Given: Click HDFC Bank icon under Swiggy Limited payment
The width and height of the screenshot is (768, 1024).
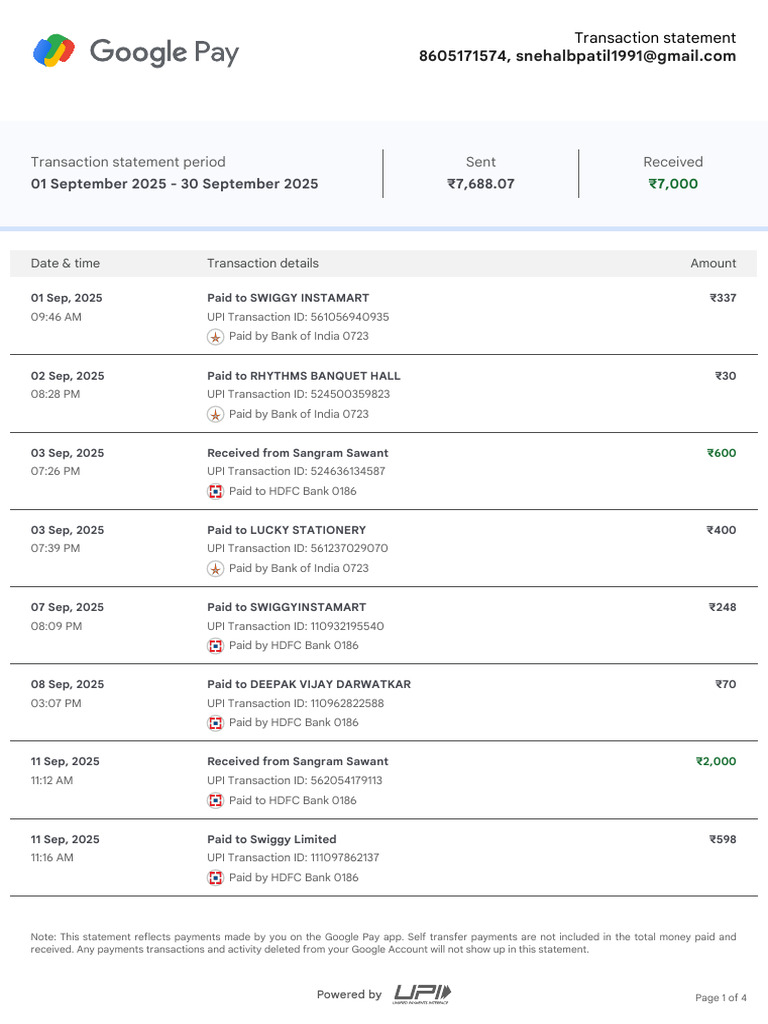Looking at the screenshot, I should 215,878.
